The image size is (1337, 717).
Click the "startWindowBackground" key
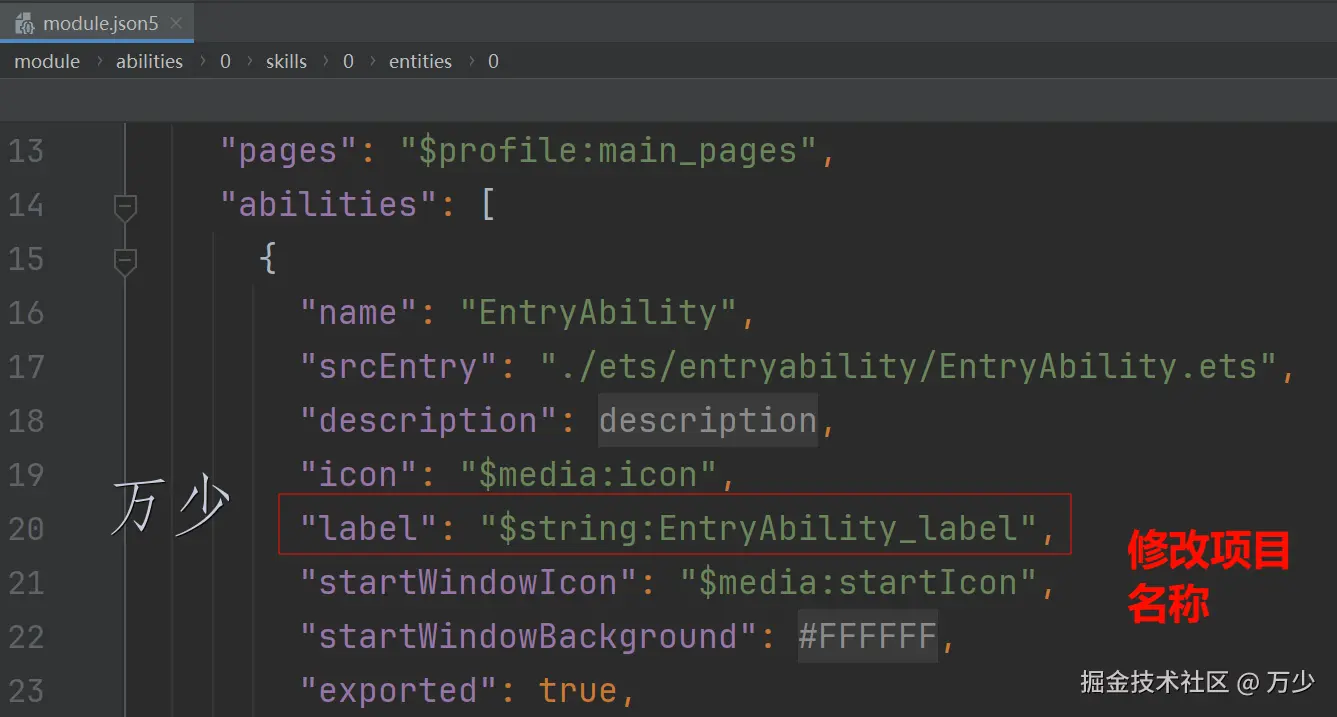(x=529, y=637)
